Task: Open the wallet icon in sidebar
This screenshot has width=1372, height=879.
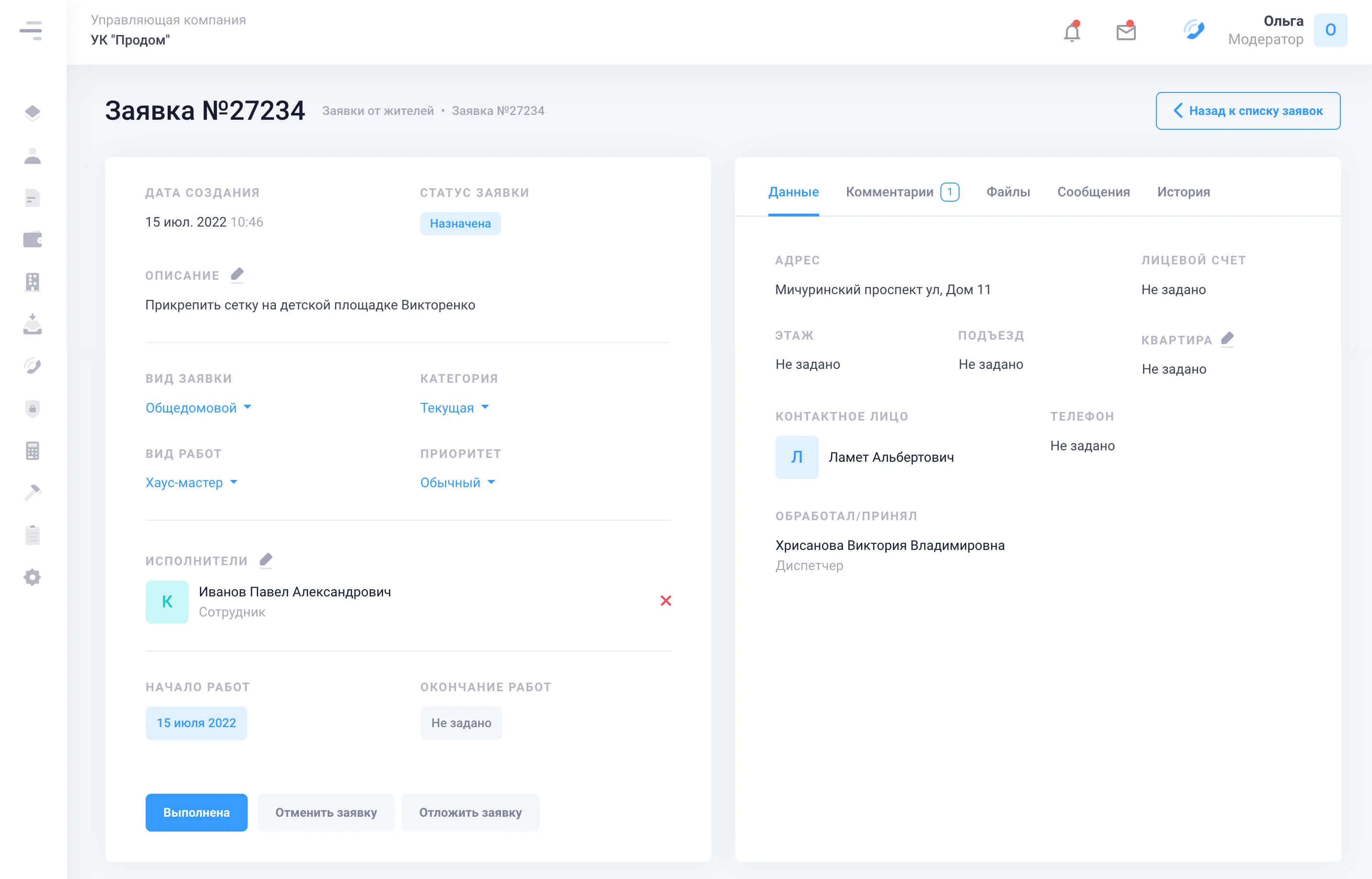Action: click(33, 240)
